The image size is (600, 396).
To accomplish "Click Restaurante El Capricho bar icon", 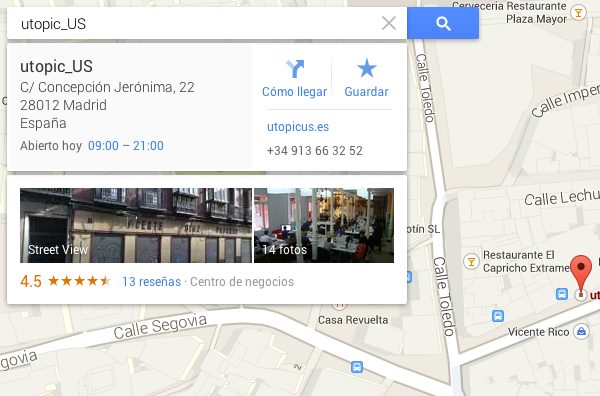I will coord(471,262).
